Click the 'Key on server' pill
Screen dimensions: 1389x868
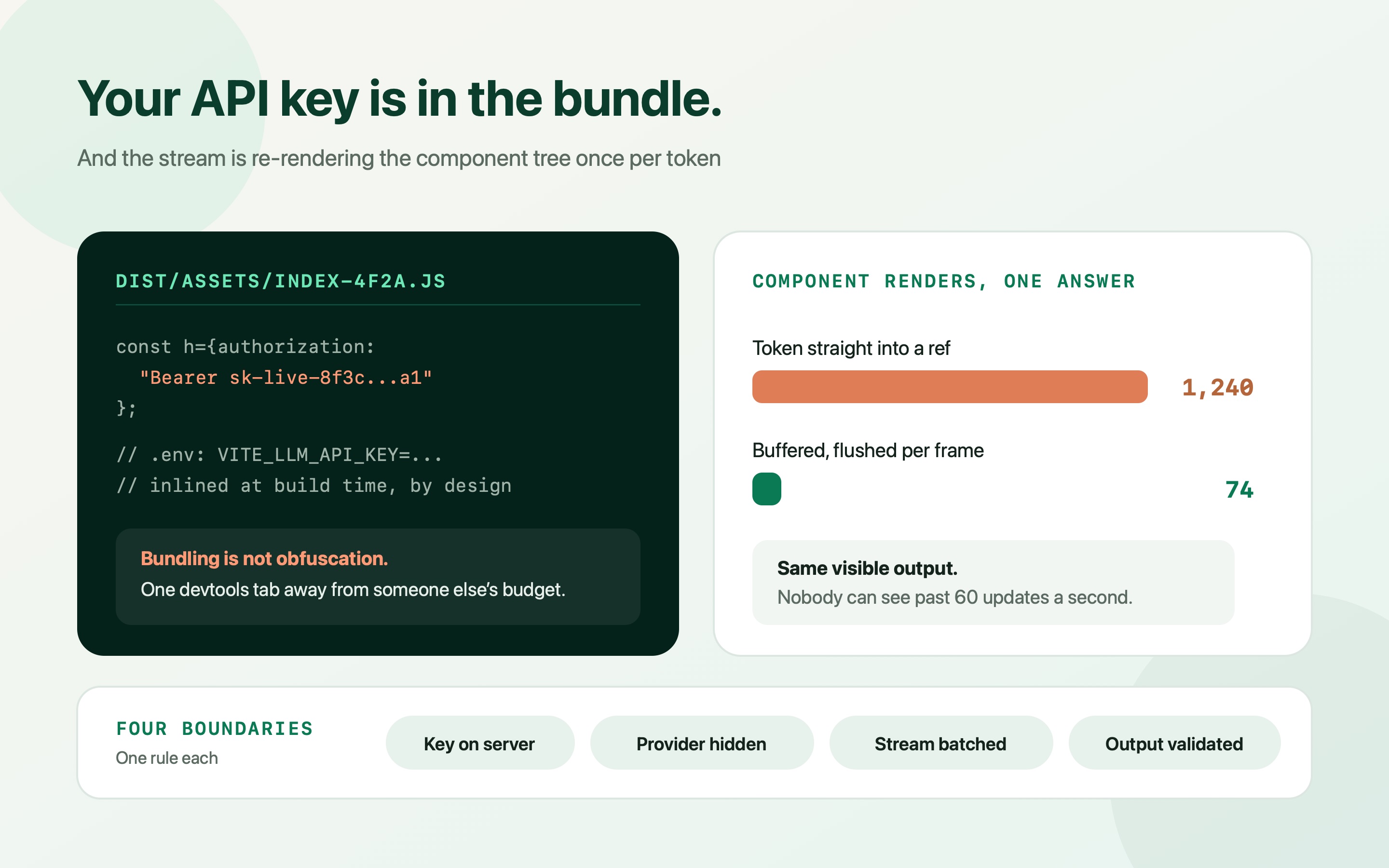[480, 743]
